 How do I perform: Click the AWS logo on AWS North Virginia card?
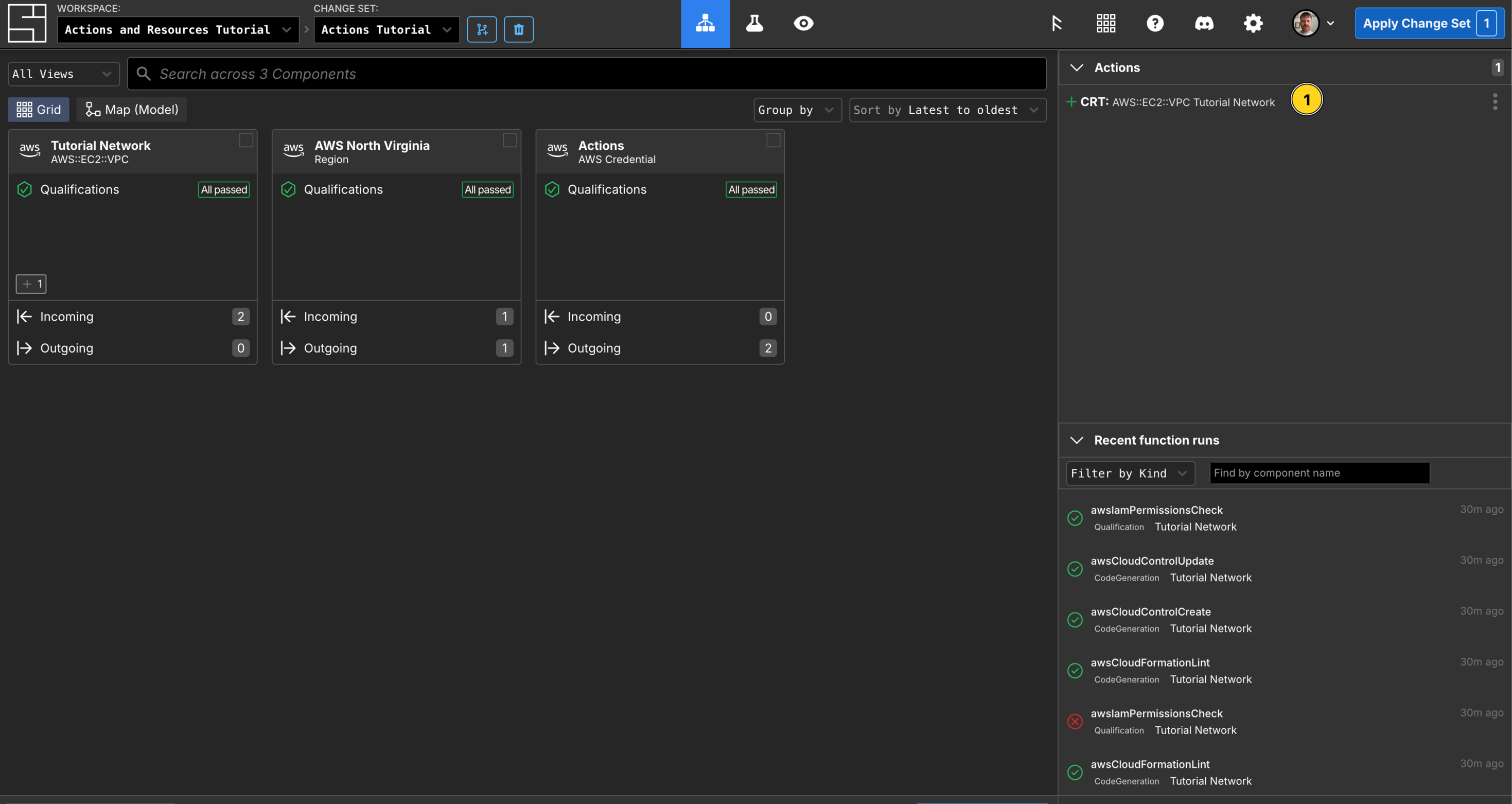click(293, 150)
